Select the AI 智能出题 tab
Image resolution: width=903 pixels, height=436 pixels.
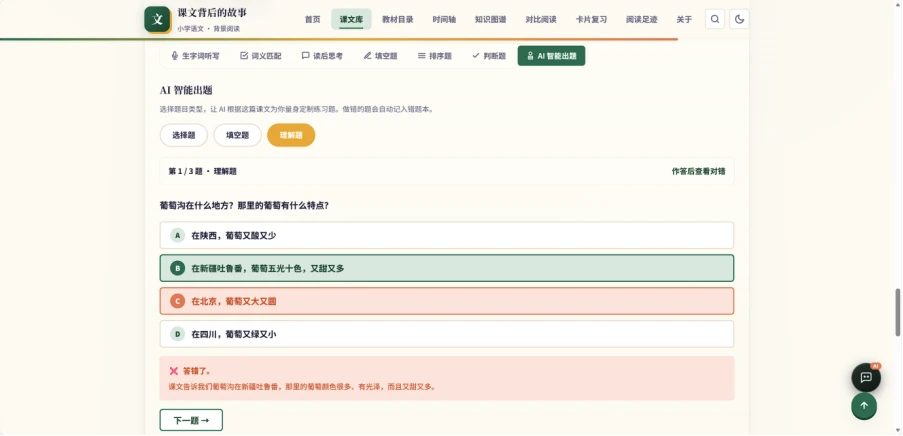[551, 56]
